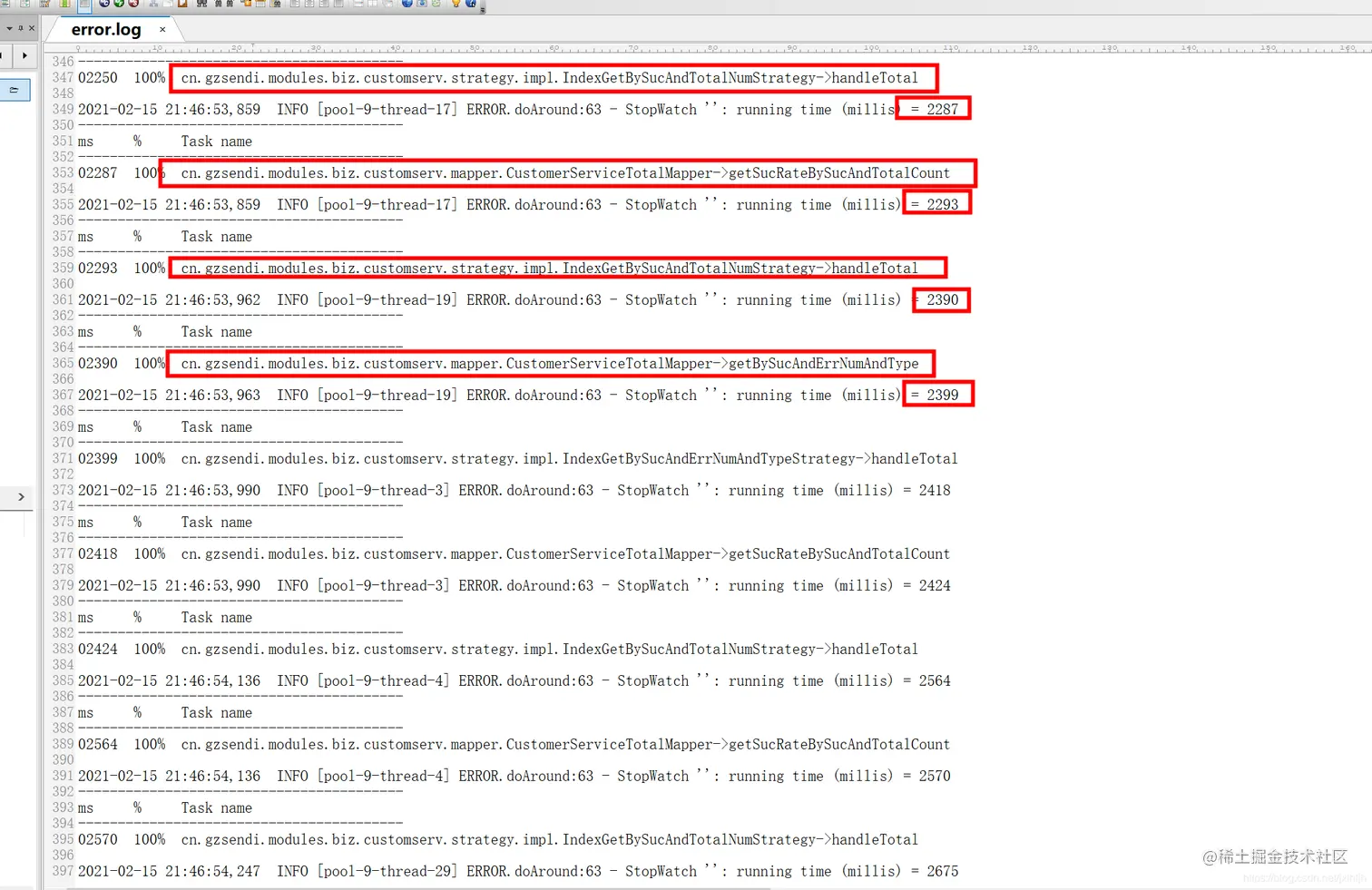Click timestamp '21:46:53,962' on line 361
This screenshot has width=1372, height=890.
(212, 300)
